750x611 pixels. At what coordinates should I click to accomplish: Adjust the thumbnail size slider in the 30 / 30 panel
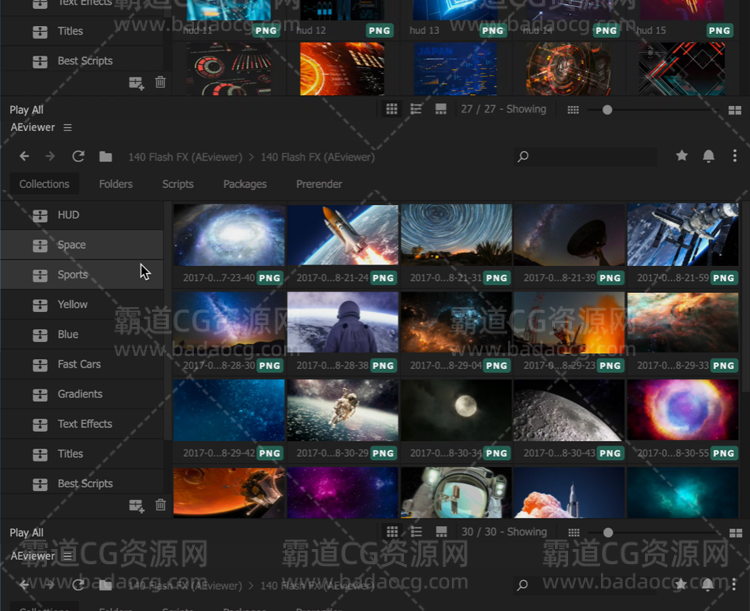click(x=653, y=533)
